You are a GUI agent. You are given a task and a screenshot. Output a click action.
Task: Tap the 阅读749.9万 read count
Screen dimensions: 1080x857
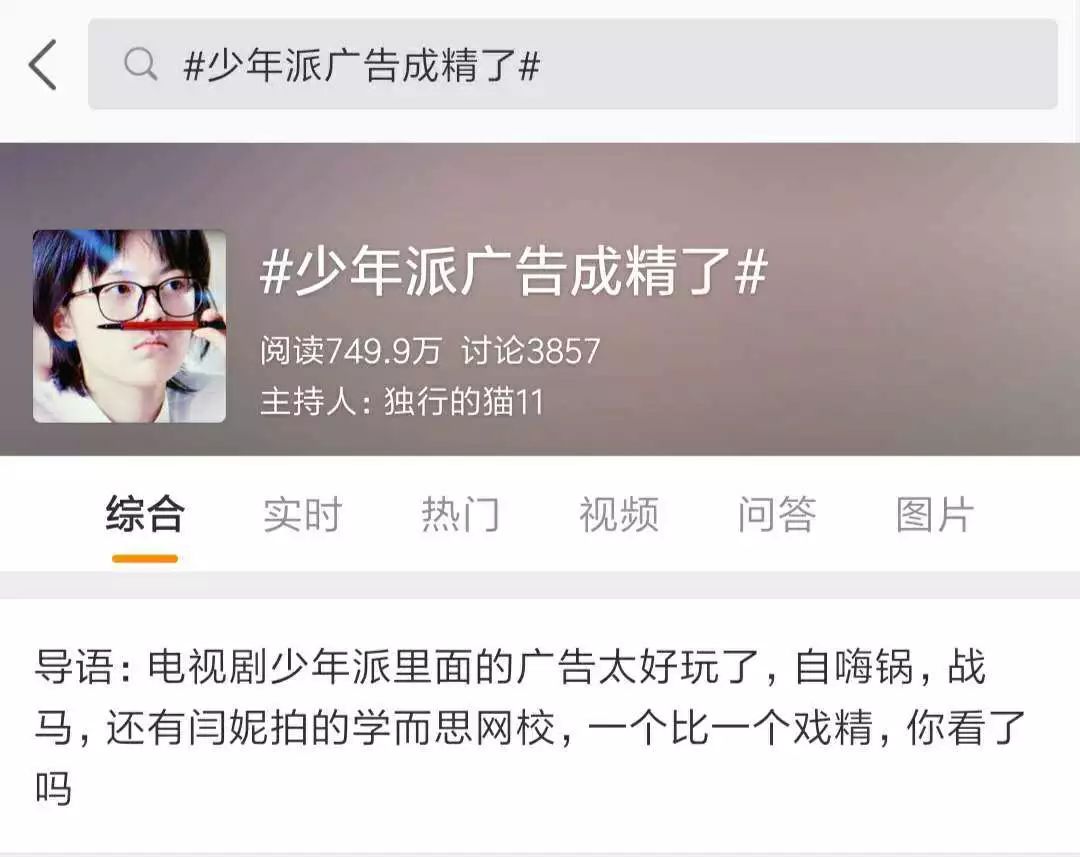coord(351,351)
